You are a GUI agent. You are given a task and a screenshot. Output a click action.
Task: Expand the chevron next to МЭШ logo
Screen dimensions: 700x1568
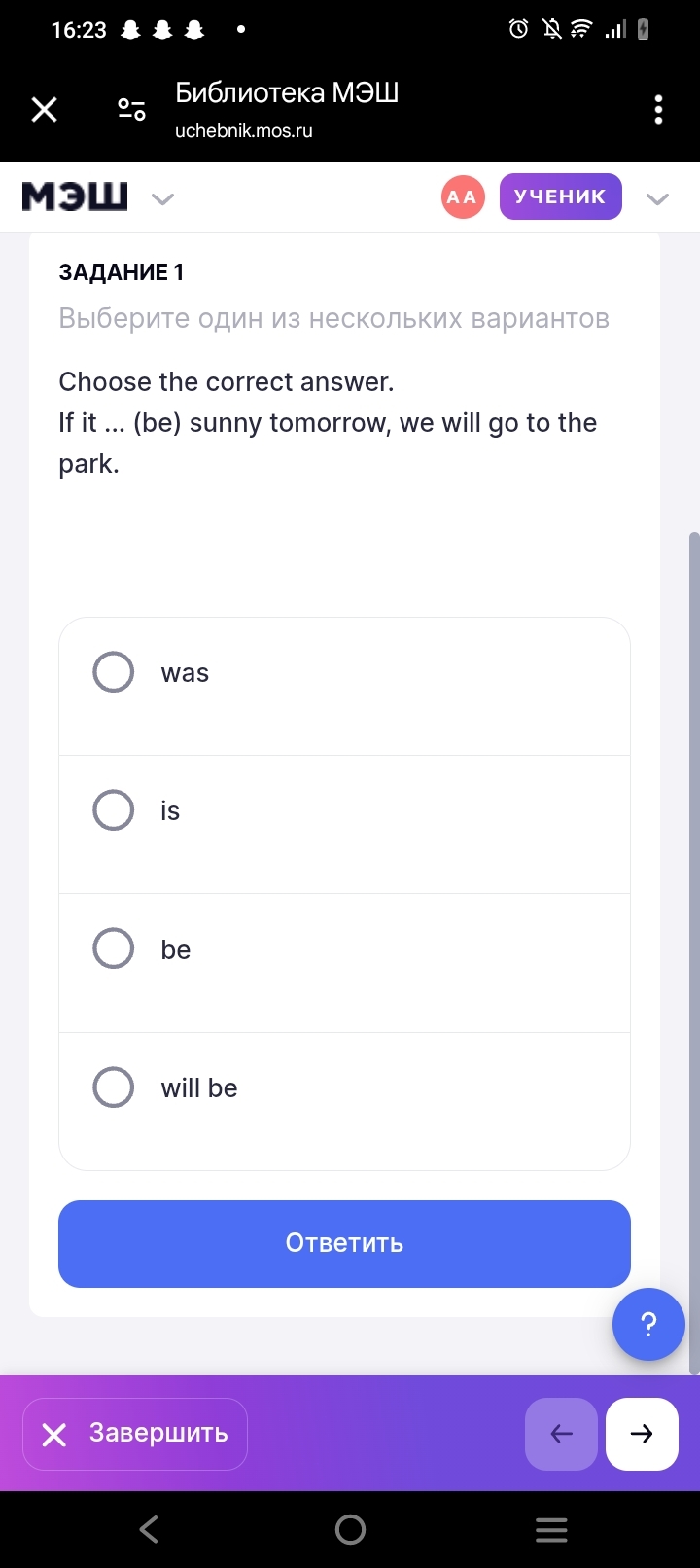point(162,198)
